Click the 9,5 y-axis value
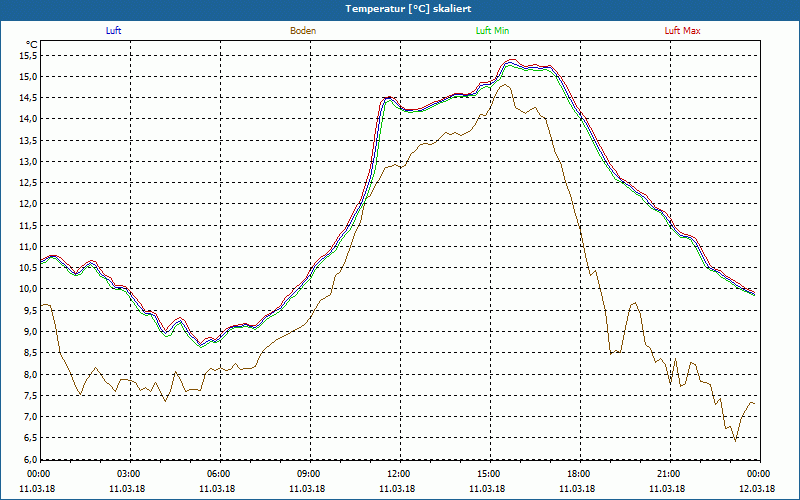This screenshot has width=800, height=500. coord(29,310)
